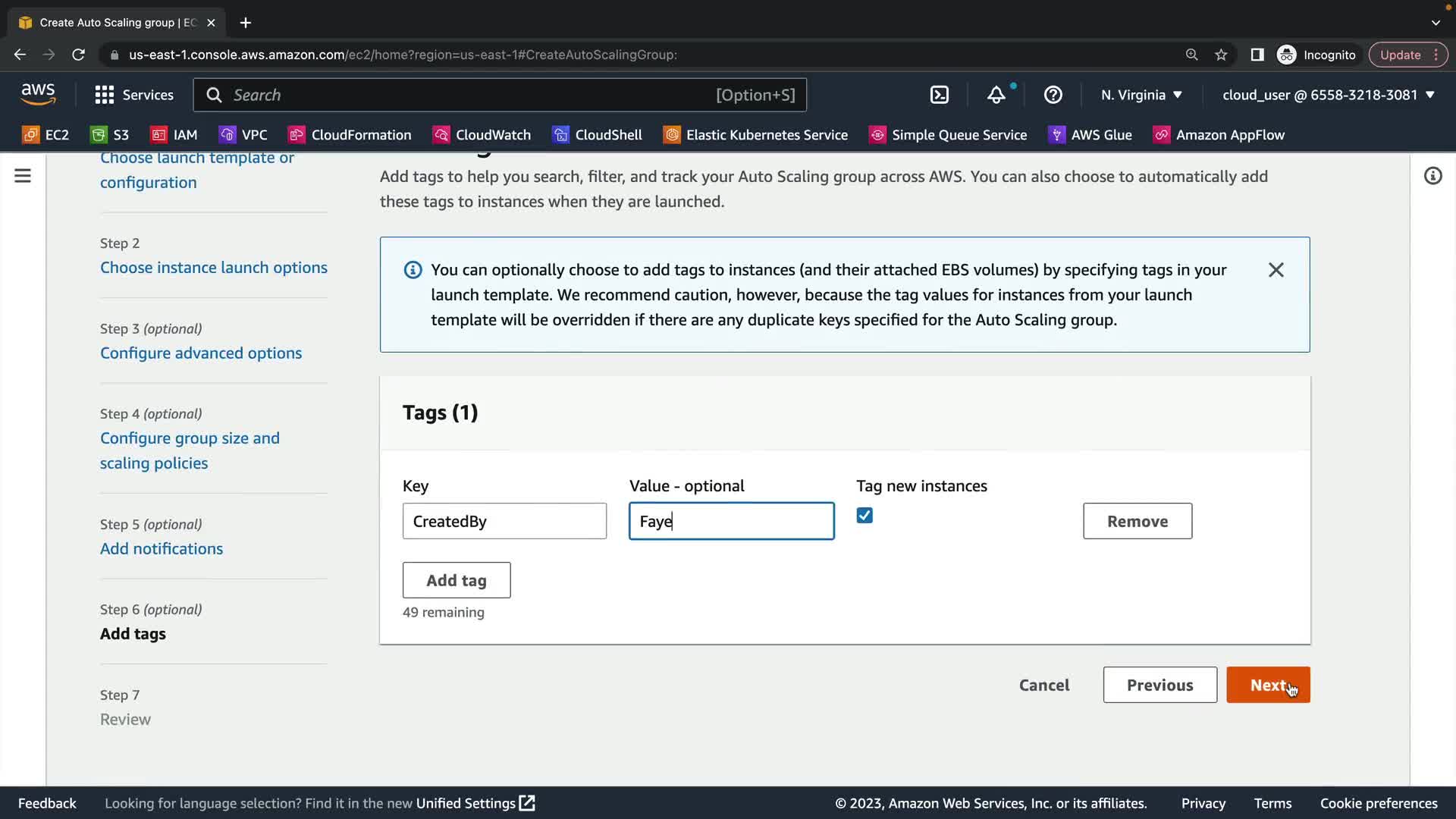Open the CloudShell terminal icon in header

click(x=939, y=95)
